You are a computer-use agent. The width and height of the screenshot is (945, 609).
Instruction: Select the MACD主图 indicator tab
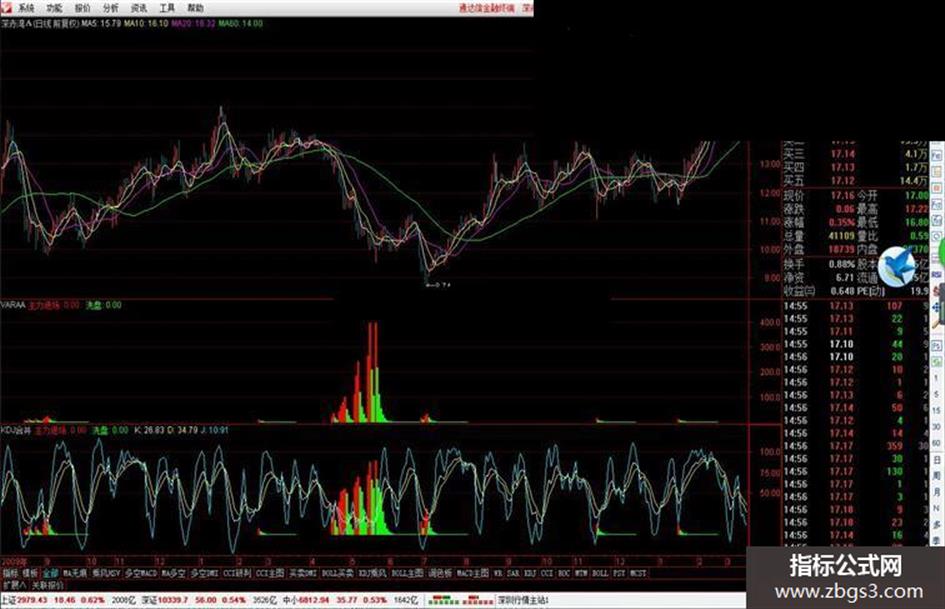pyautogui.click(x=471, y=573)
